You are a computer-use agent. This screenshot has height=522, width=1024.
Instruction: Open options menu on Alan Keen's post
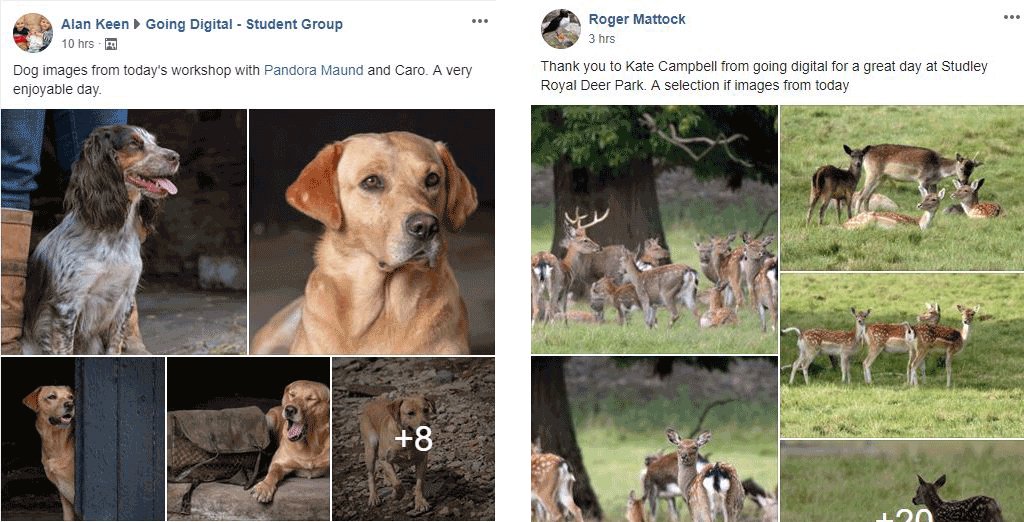click(x=480, y=21)
